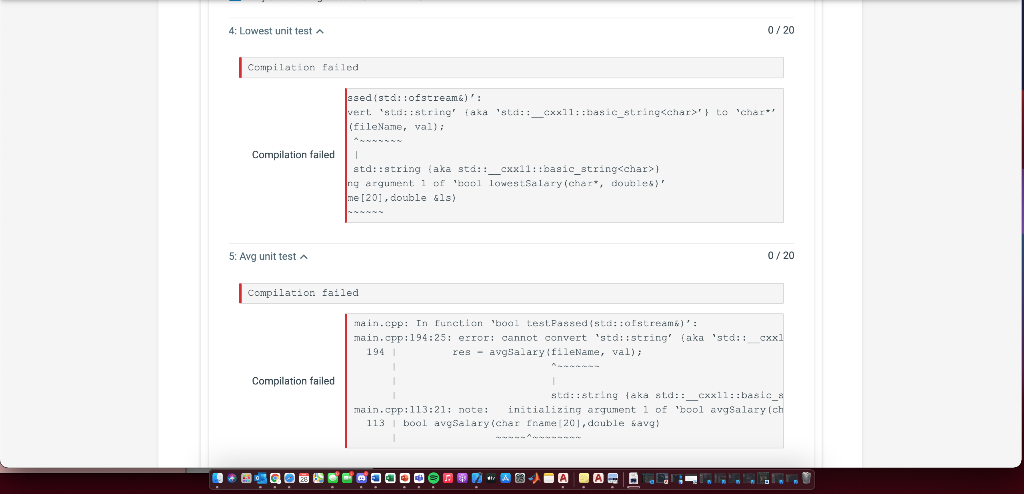Open the Calendar app in the dock

click(x=304, y=478)
